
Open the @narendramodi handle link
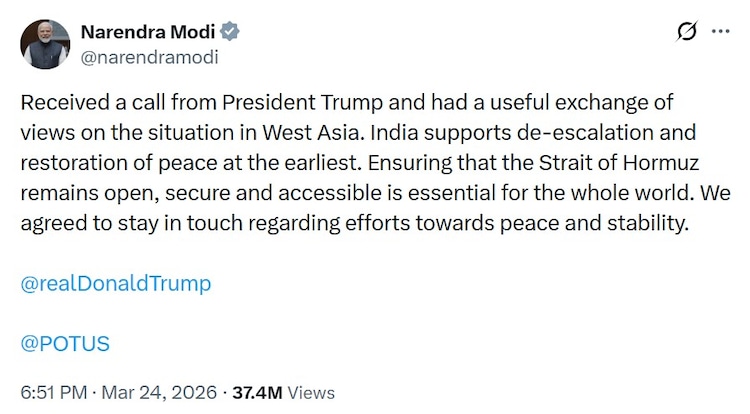149,56
